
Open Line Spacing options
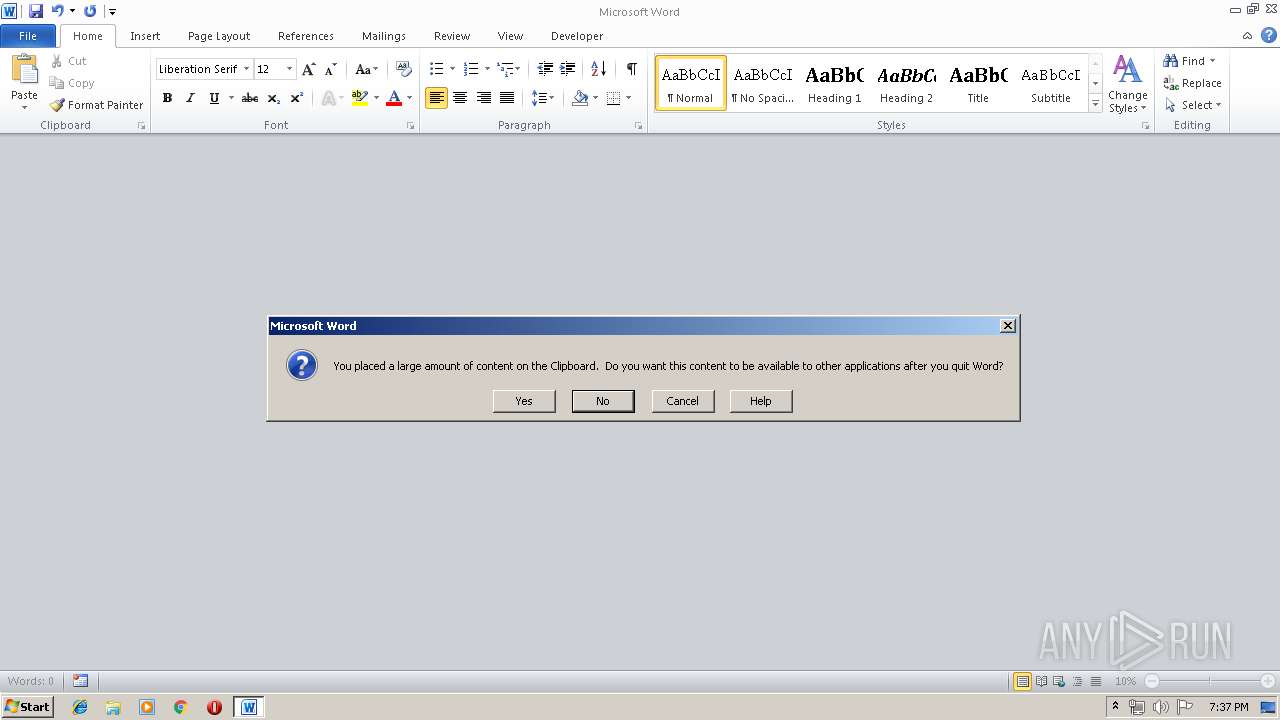(x=542, y=98)
